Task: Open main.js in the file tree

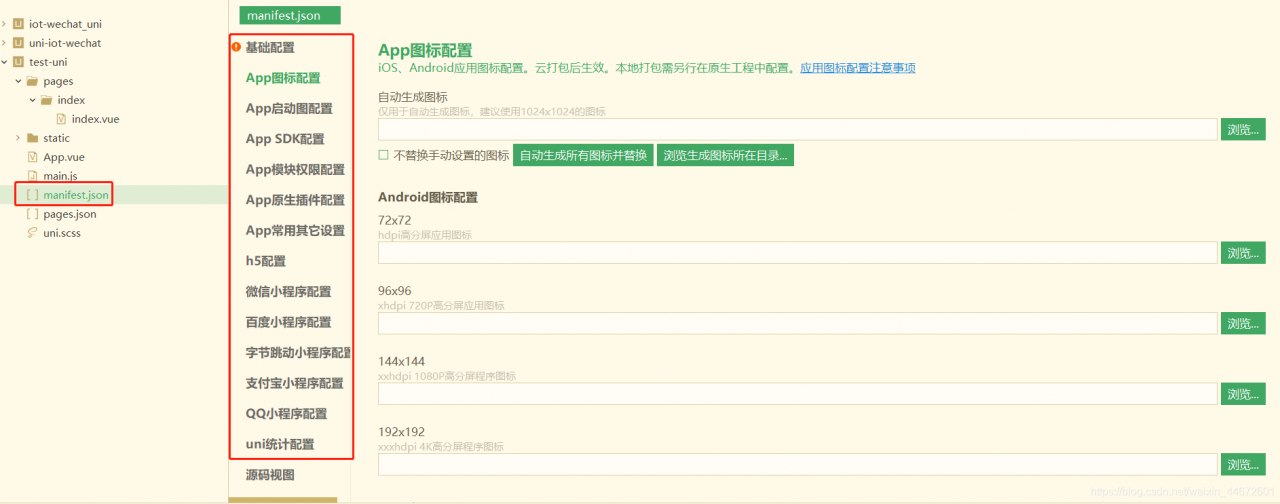Action: [x=60, y=176]
